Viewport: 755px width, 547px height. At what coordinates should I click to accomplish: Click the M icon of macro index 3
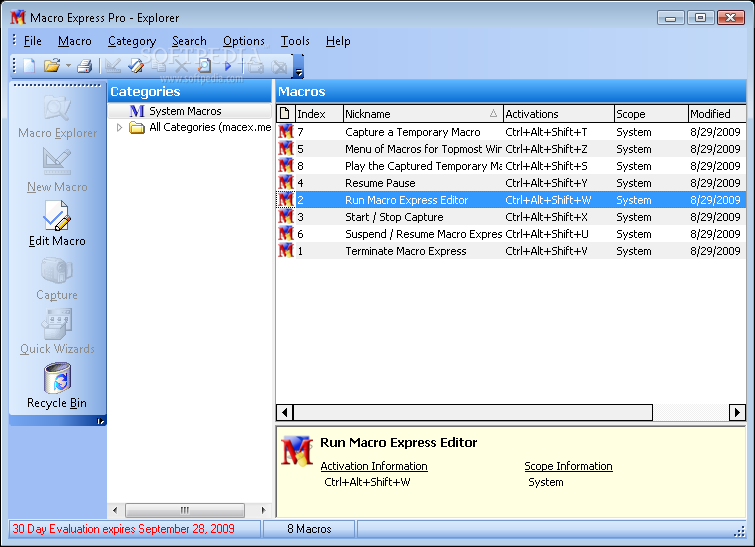click(x=286, y=217)
